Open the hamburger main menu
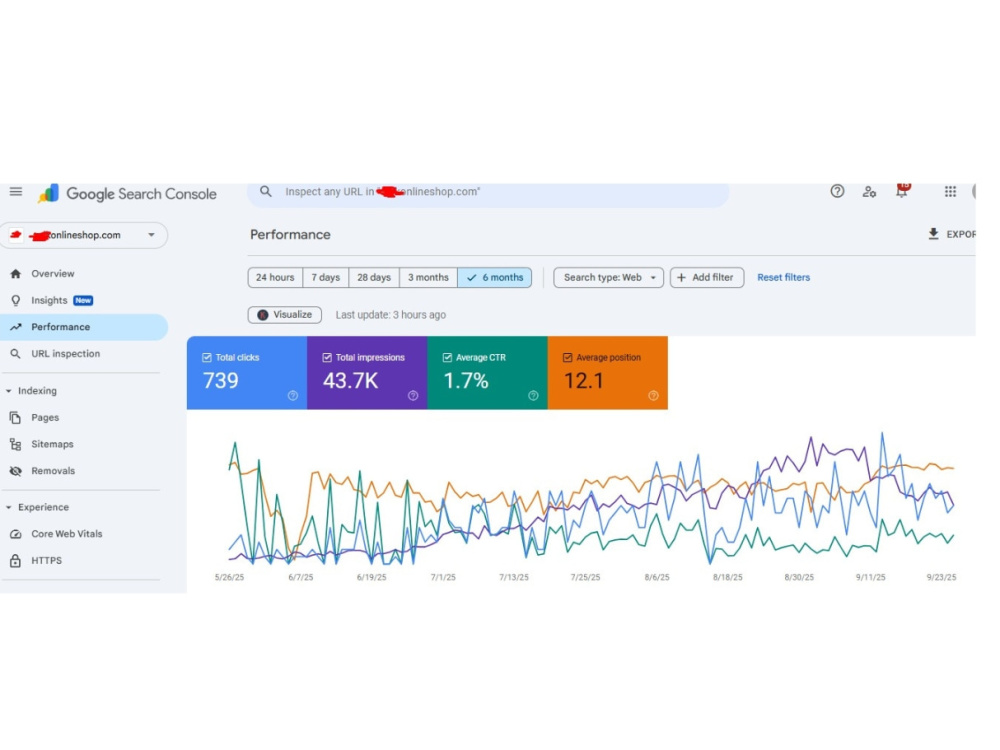 pos(16,191)
